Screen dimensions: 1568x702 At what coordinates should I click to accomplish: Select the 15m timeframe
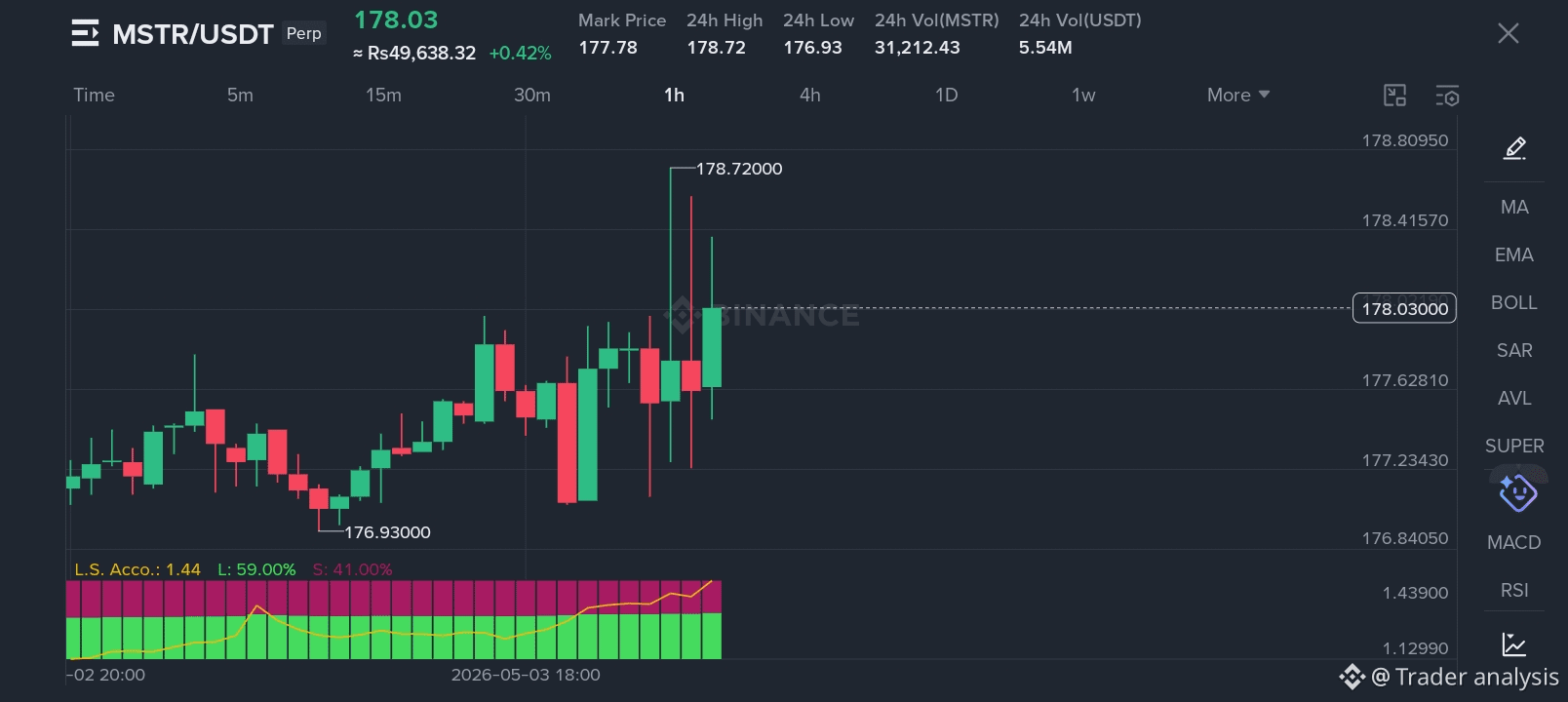point(383,95)
